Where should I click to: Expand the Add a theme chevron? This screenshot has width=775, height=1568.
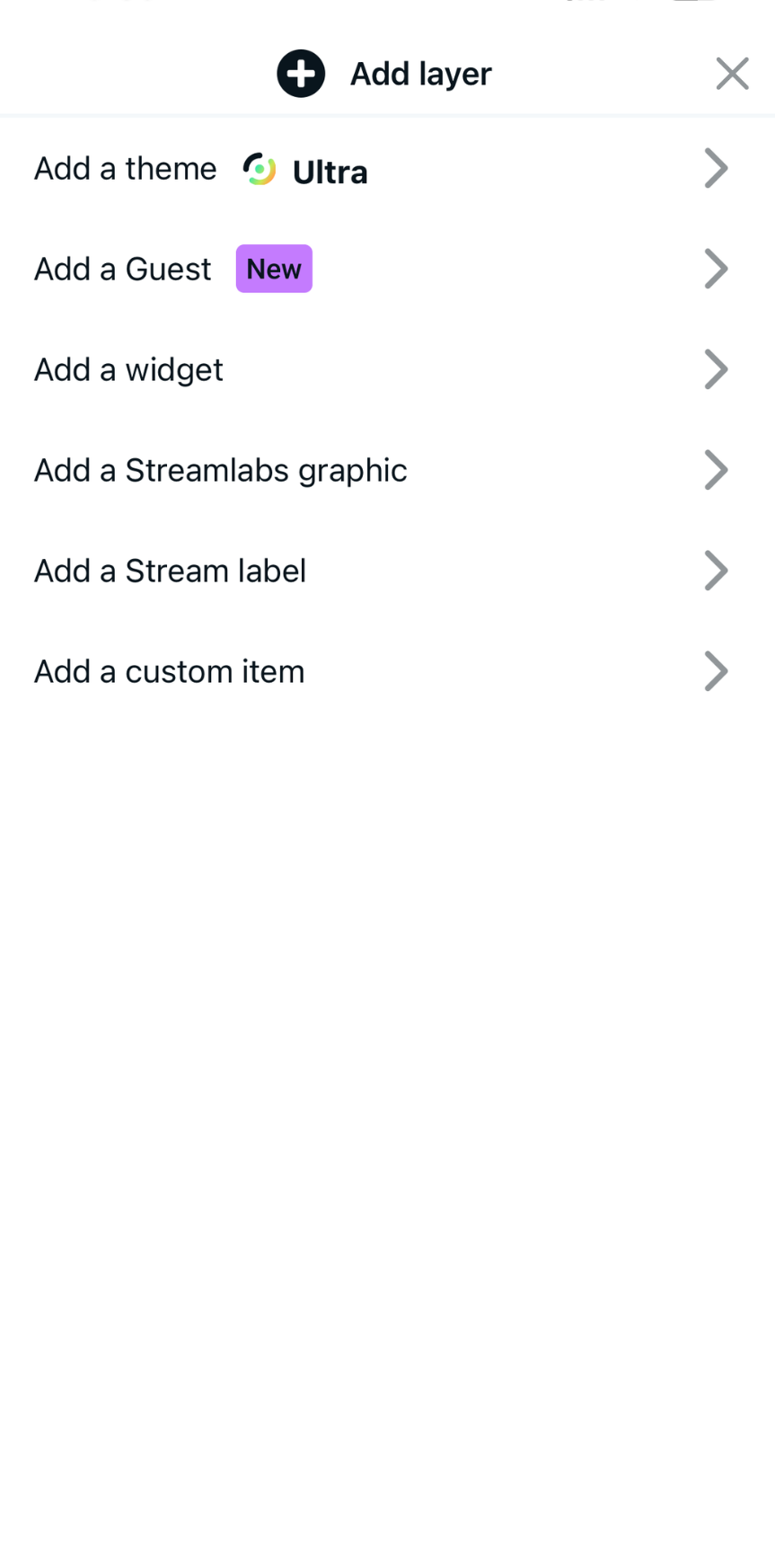tap(716, 168)
